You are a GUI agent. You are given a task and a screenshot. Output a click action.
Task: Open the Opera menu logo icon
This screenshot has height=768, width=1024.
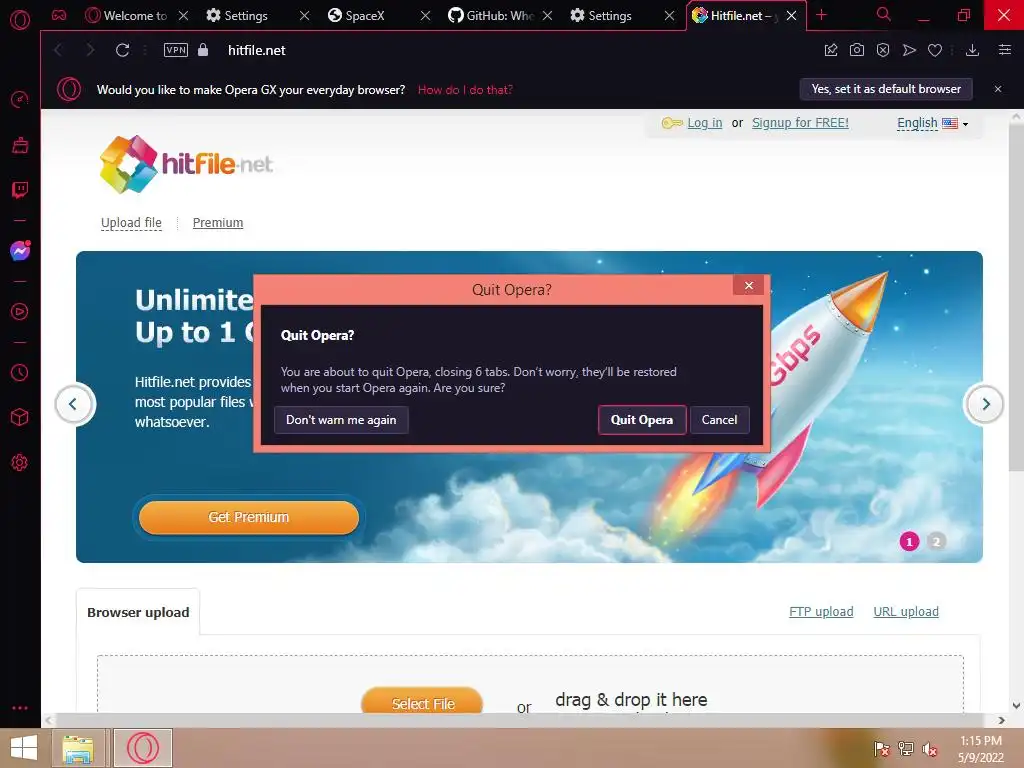click(20, 20)
